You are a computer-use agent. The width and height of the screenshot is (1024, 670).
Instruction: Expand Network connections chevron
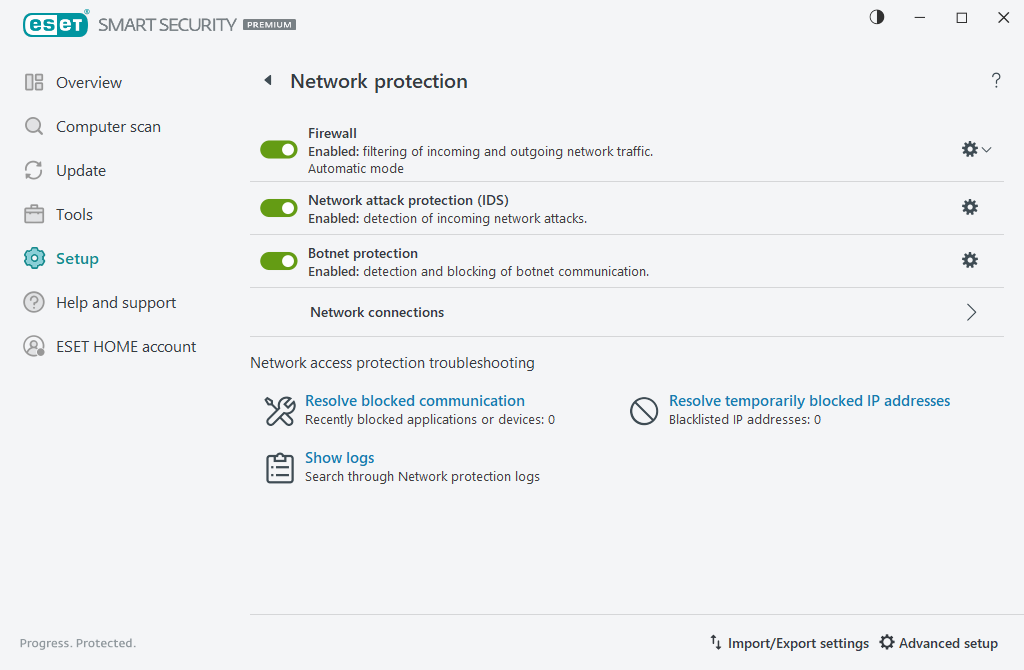[x=971, y=312]
